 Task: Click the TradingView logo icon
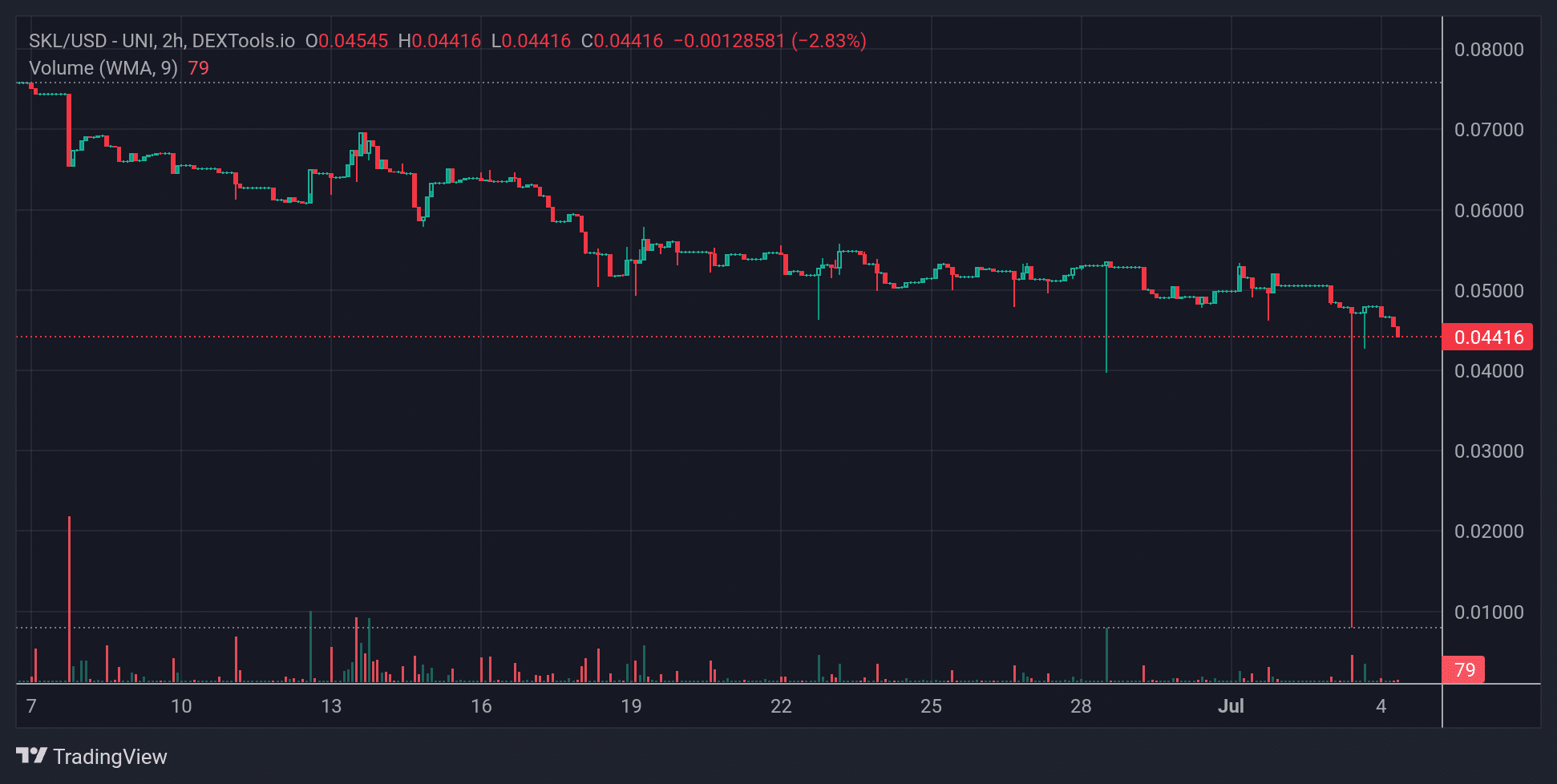pyautogui.click(x=31, y=755)
